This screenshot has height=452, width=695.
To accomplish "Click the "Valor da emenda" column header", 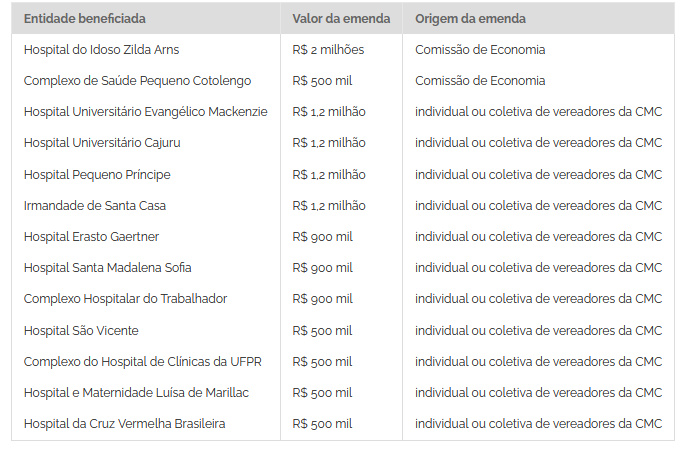I will coord(336,19).
